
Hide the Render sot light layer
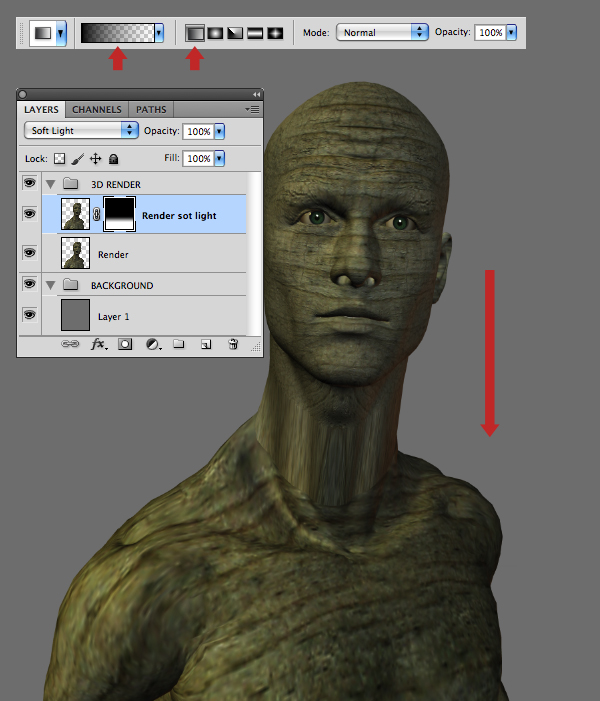30,214
